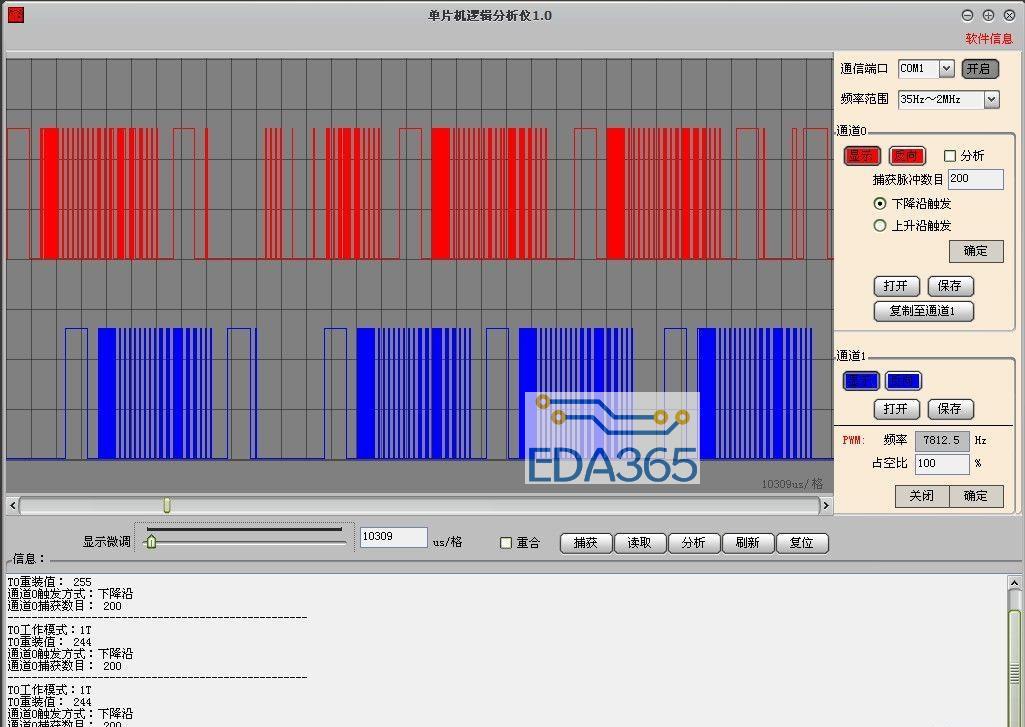Enable the 分析 checkbox in channel 0
This screenshot has height=727, width=1025.
(x=950, y=156)
